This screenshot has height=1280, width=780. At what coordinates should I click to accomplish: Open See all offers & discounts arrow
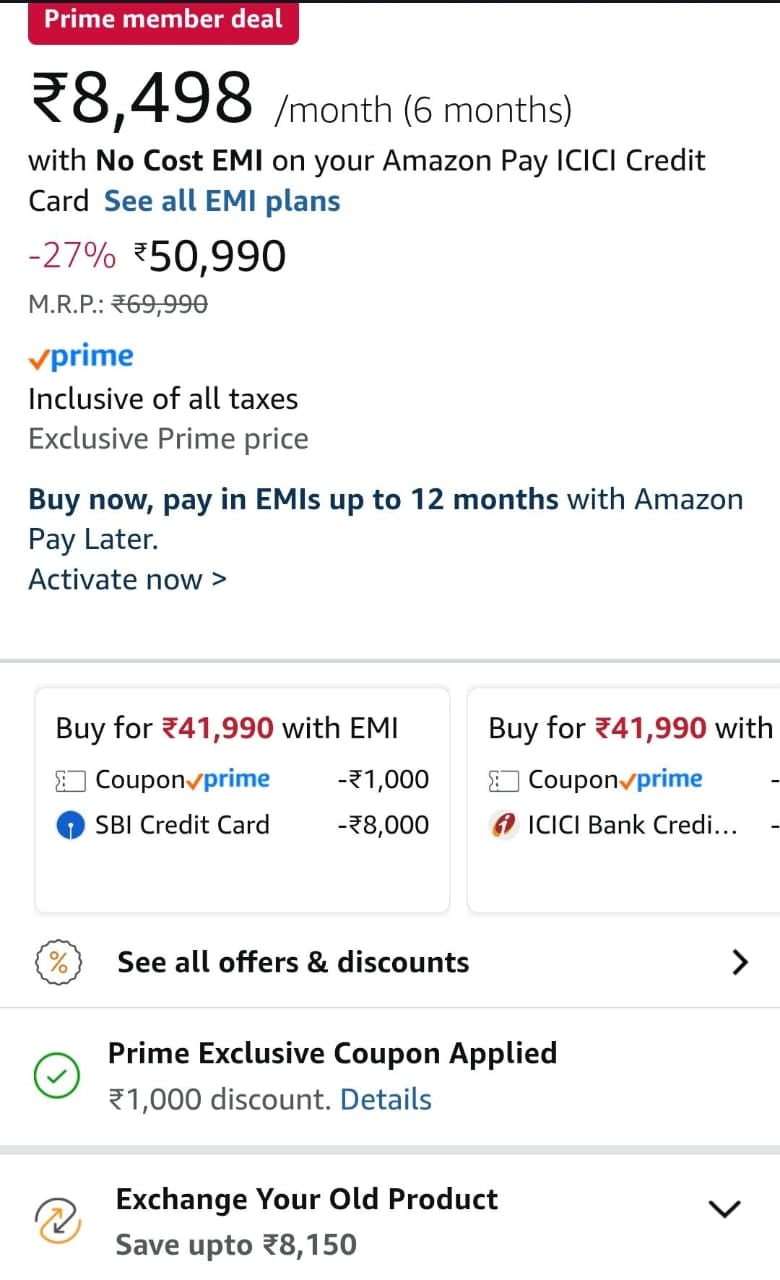tap(740, 963)
